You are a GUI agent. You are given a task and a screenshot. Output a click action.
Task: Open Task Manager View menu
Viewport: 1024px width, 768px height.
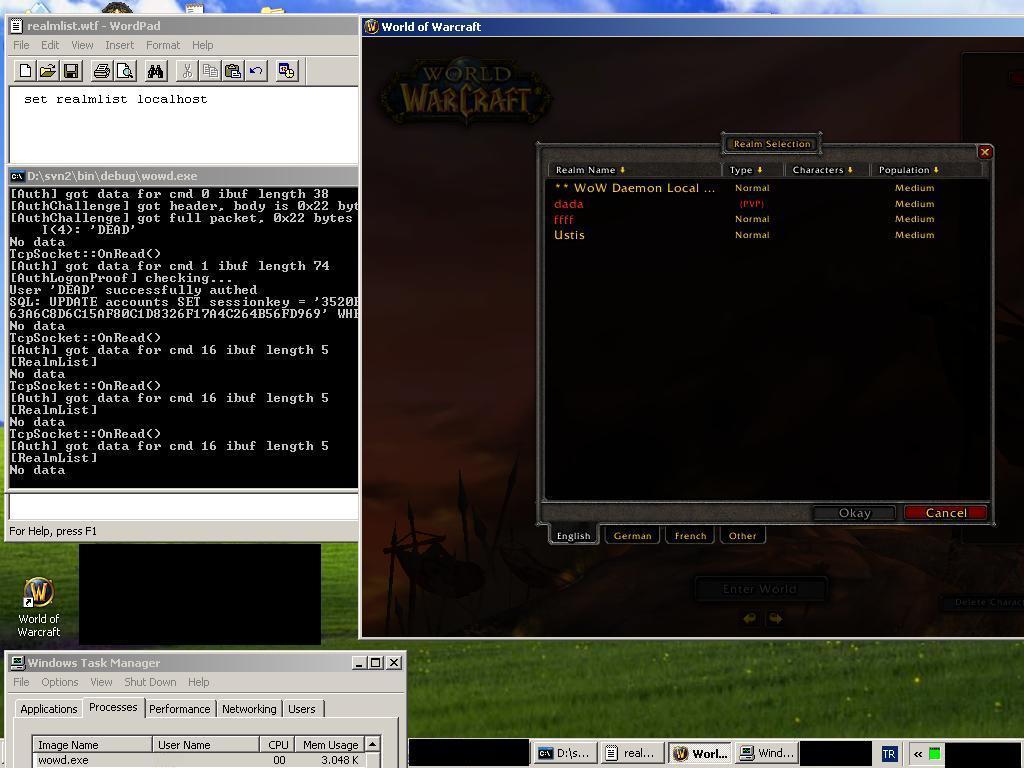click(101, 682)
